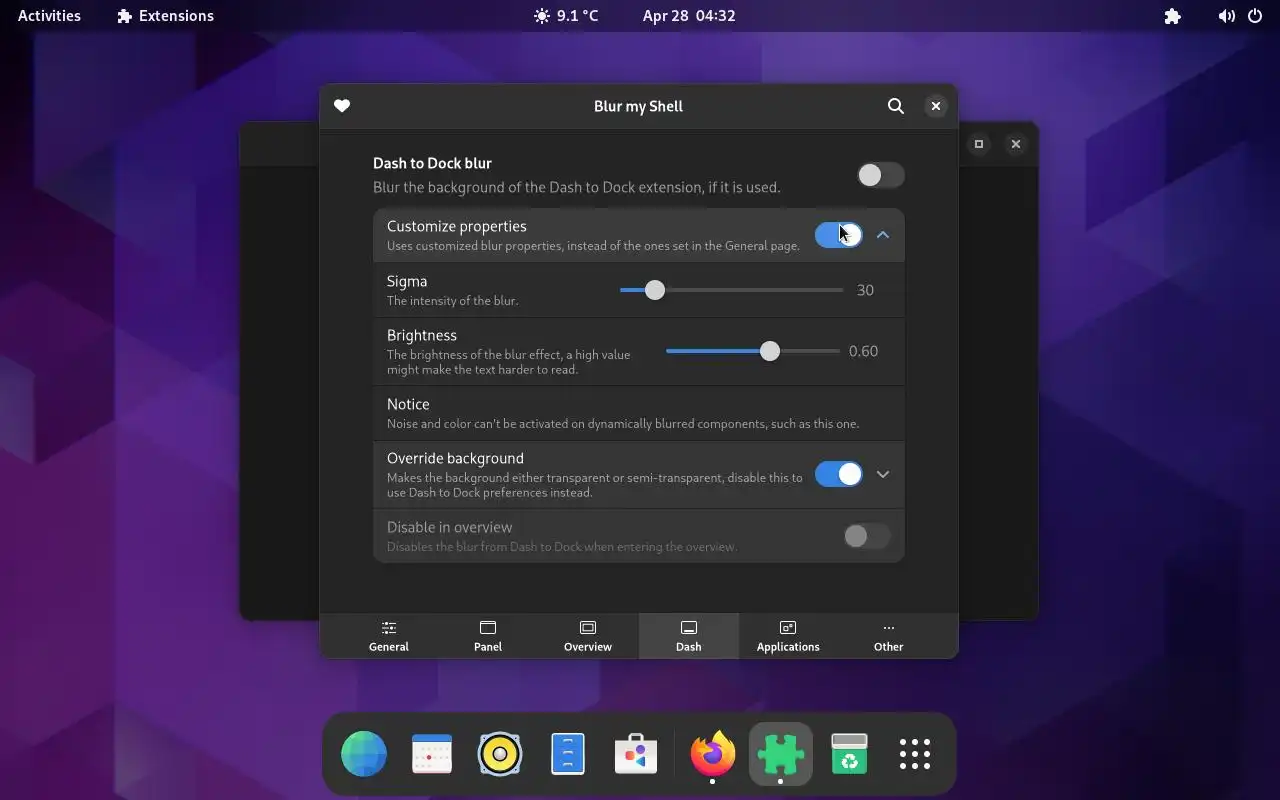The width and height of the screenshot is (1280, 800).
Task: Open the green Extensions puzzle app in dock
Action: pos(781,754)
